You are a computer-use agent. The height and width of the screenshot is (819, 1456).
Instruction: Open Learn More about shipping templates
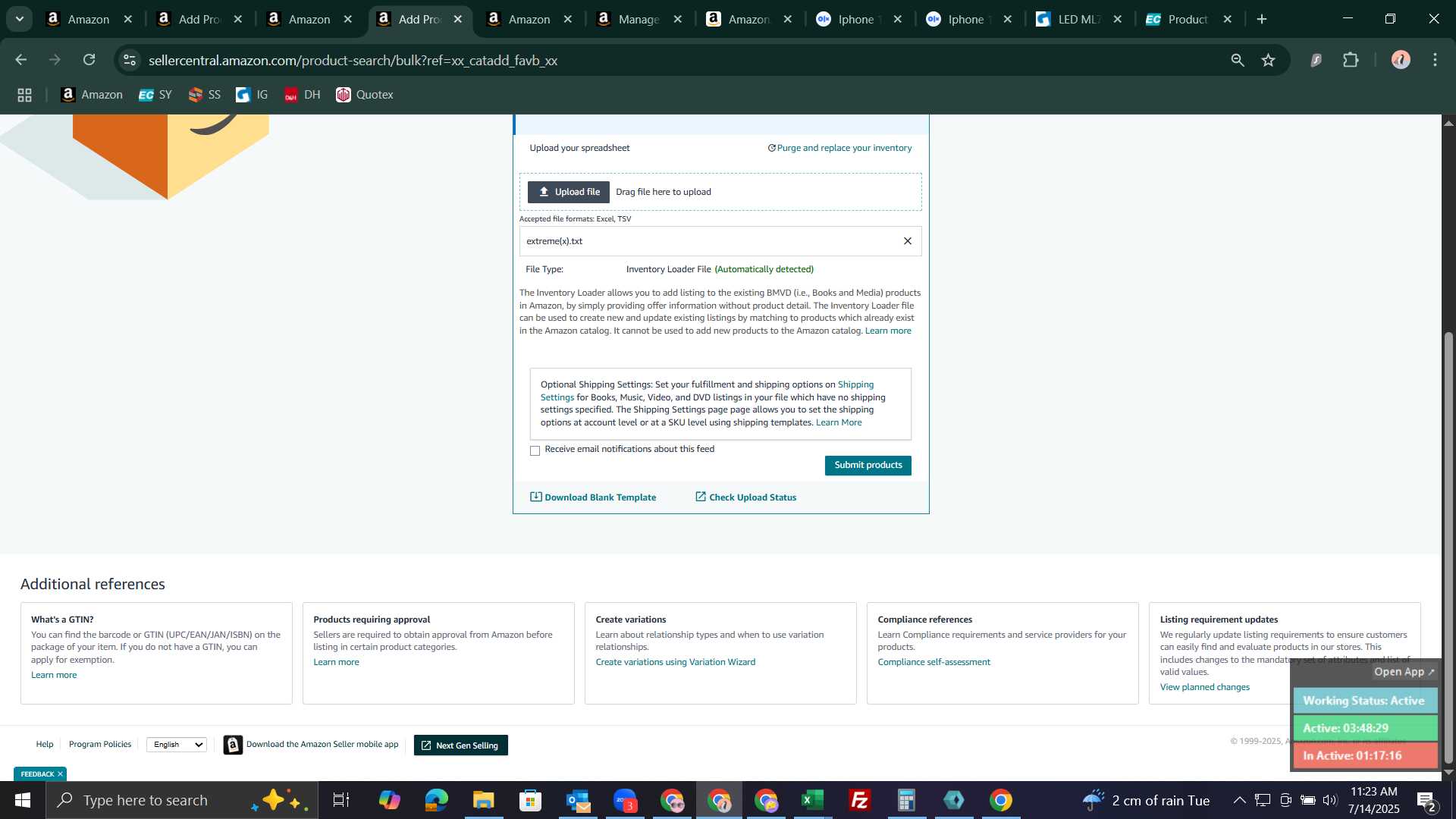point(839,422)
